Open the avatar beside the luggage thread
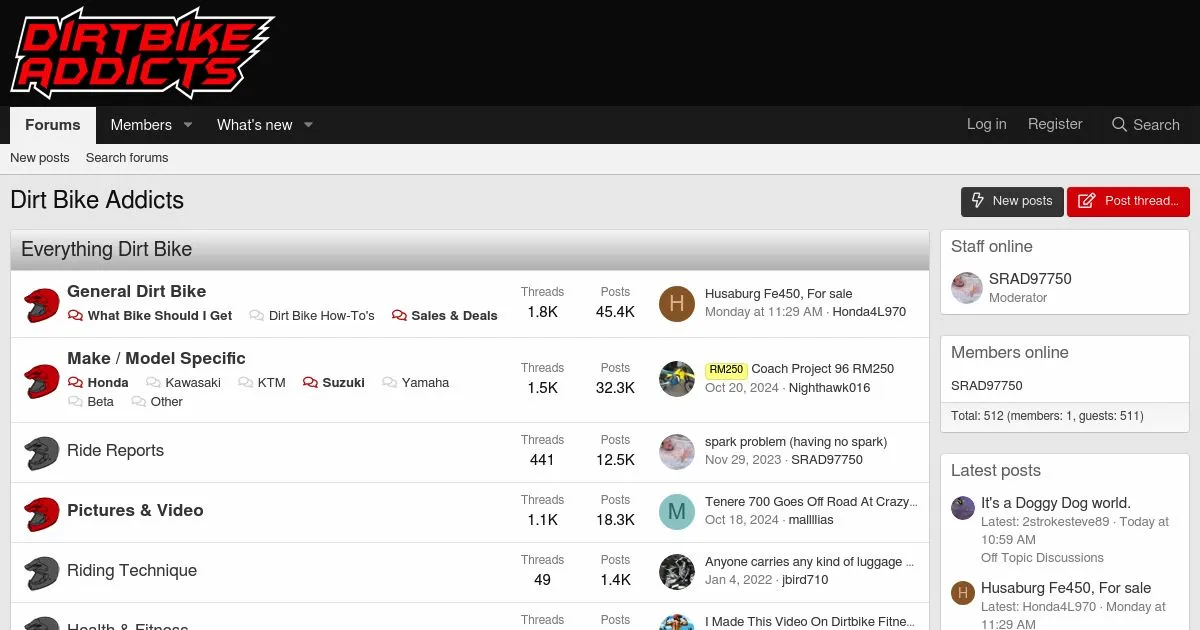 point(677,572)
